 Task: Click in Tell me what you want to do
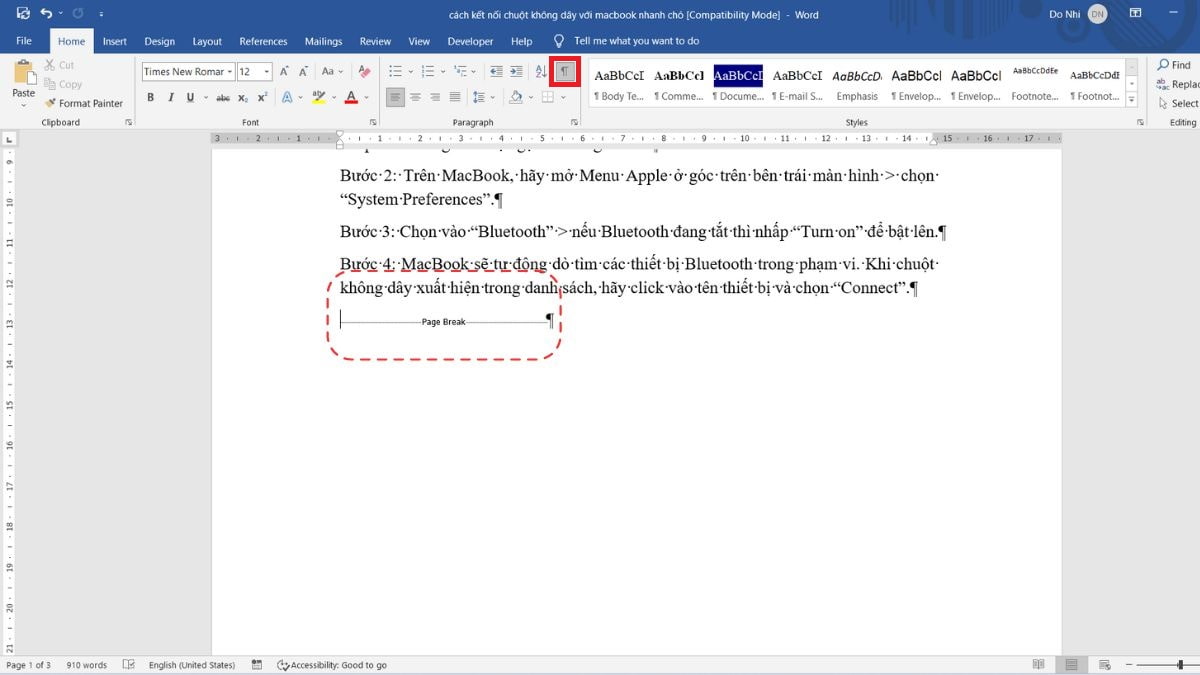pos(636,41)
